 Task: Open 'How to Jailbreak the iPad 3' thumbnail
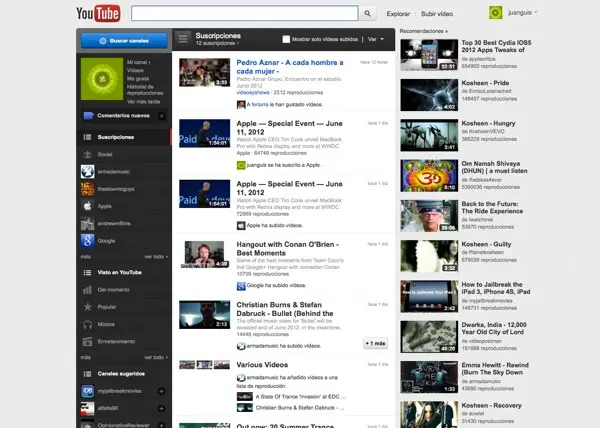[429, 296]
